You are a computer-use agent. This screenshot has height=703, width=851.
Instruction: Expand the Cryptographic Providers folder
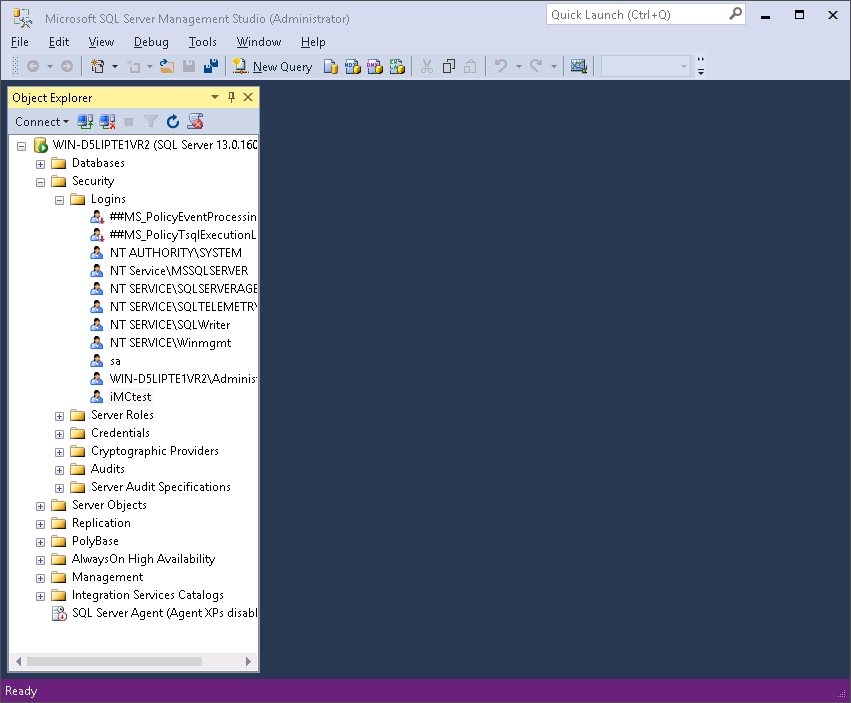60,452
